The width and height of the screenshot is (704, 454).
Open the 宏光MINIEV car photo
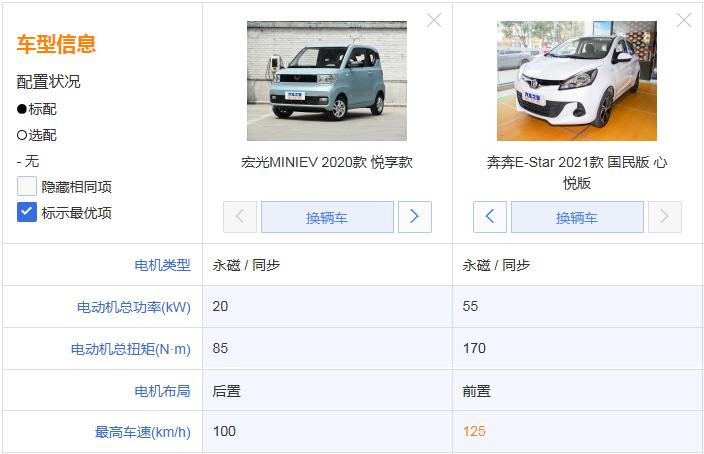tap(327, 81)
